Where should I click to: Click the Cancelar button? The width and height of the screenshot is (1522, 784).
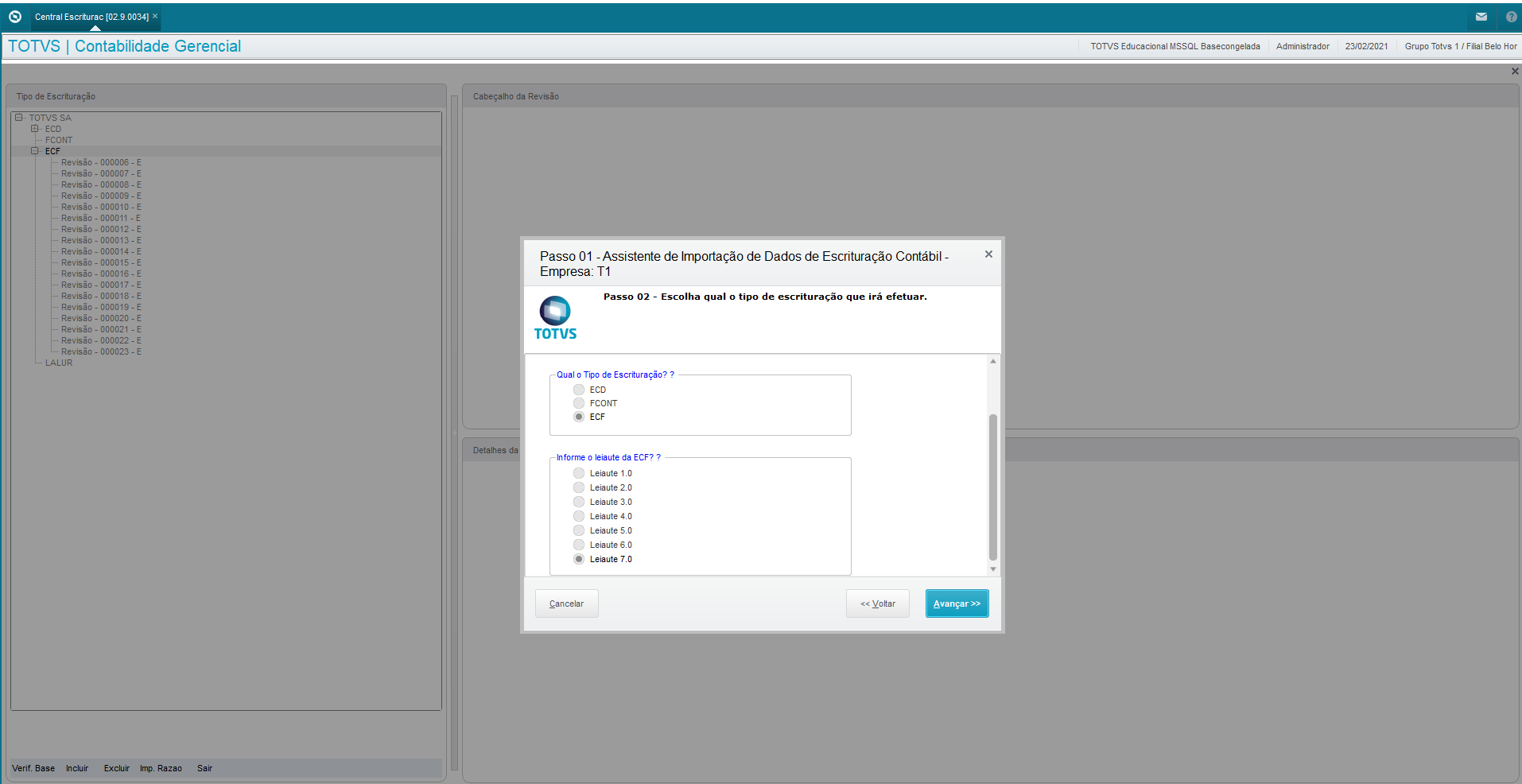pyautogui.click(x=567, y=604)
